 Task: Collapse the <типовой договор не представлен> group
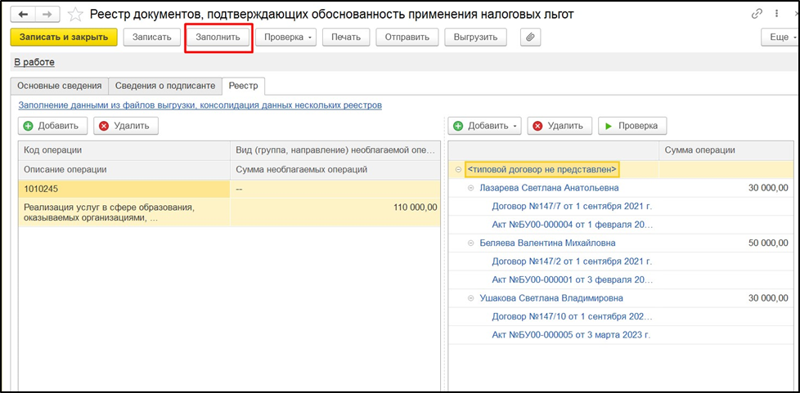coord(458,169)
